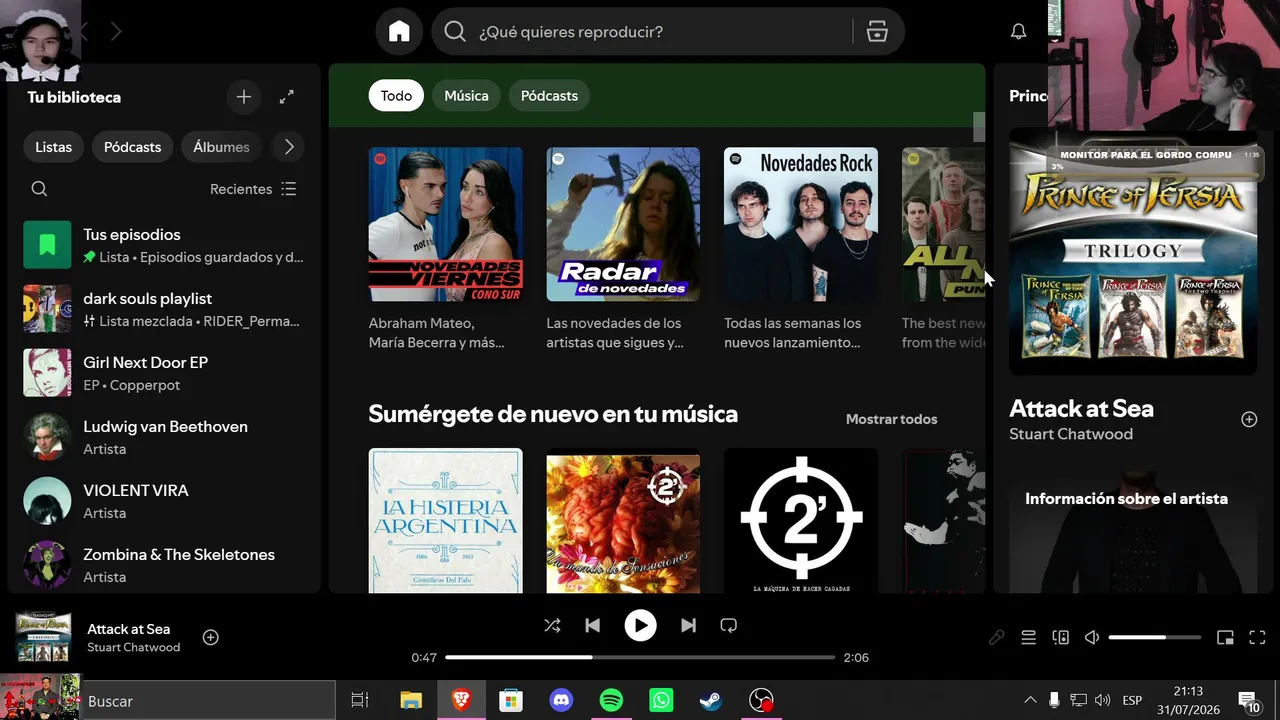Skip to the next track
The height and width of the screenshot is (720, 1280).
point(688,625)
